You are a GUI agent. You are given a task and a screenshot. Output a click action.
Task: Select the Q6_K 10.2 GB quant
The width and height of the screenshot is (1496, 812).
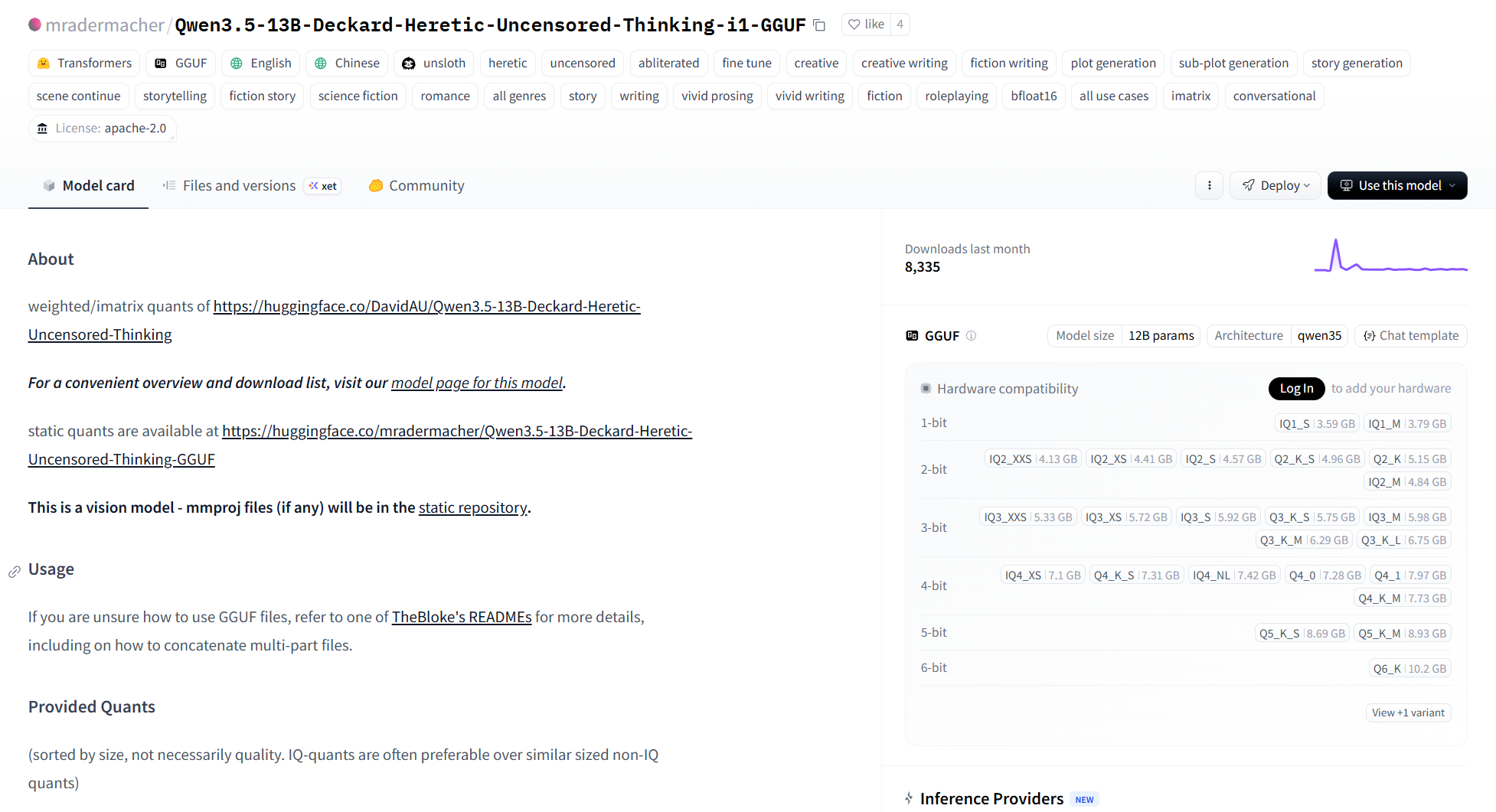[1409, 669]
